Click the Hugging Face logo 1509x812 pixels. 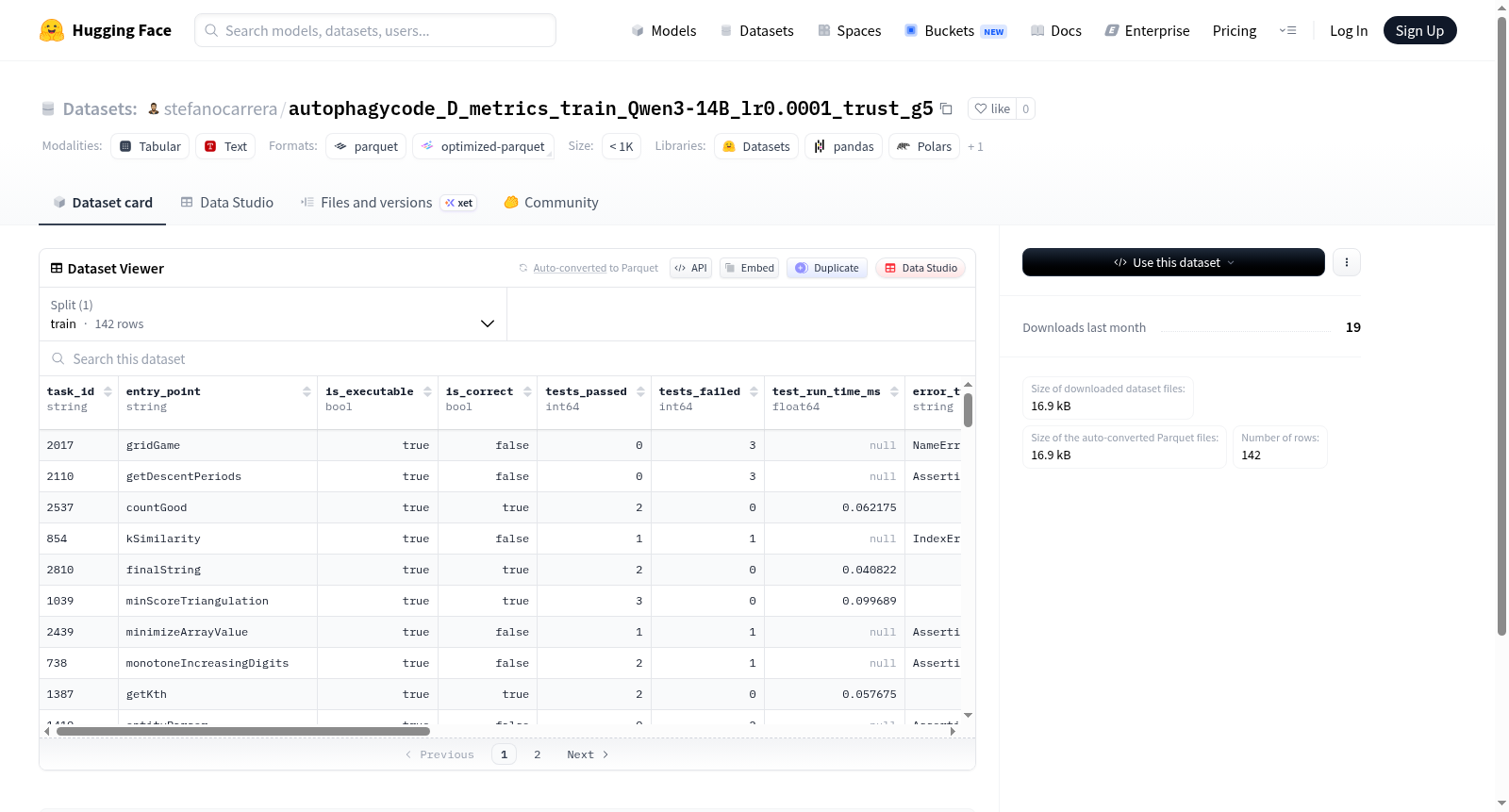coord(106,30)
